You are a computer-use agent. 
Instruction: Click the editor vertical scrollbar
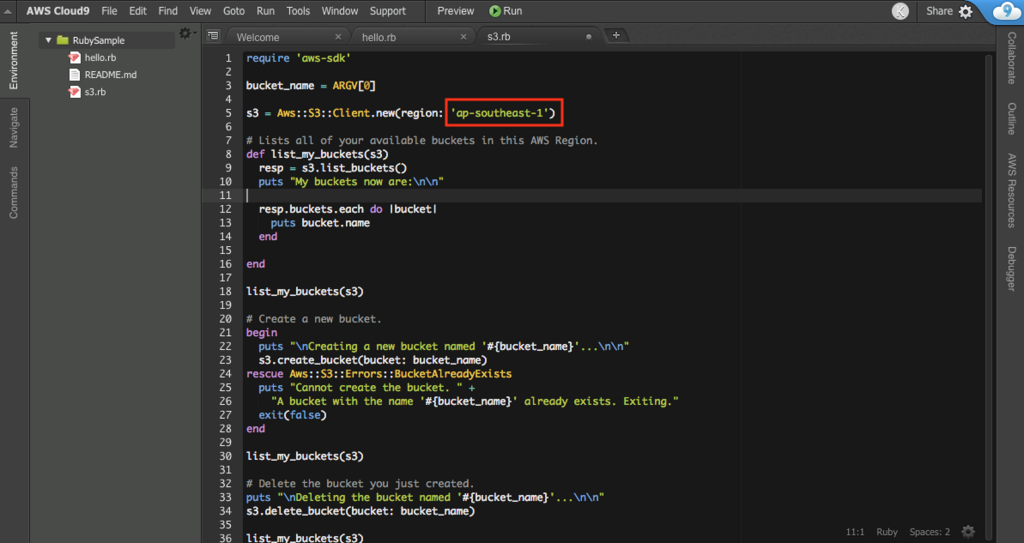click(987, 297)
